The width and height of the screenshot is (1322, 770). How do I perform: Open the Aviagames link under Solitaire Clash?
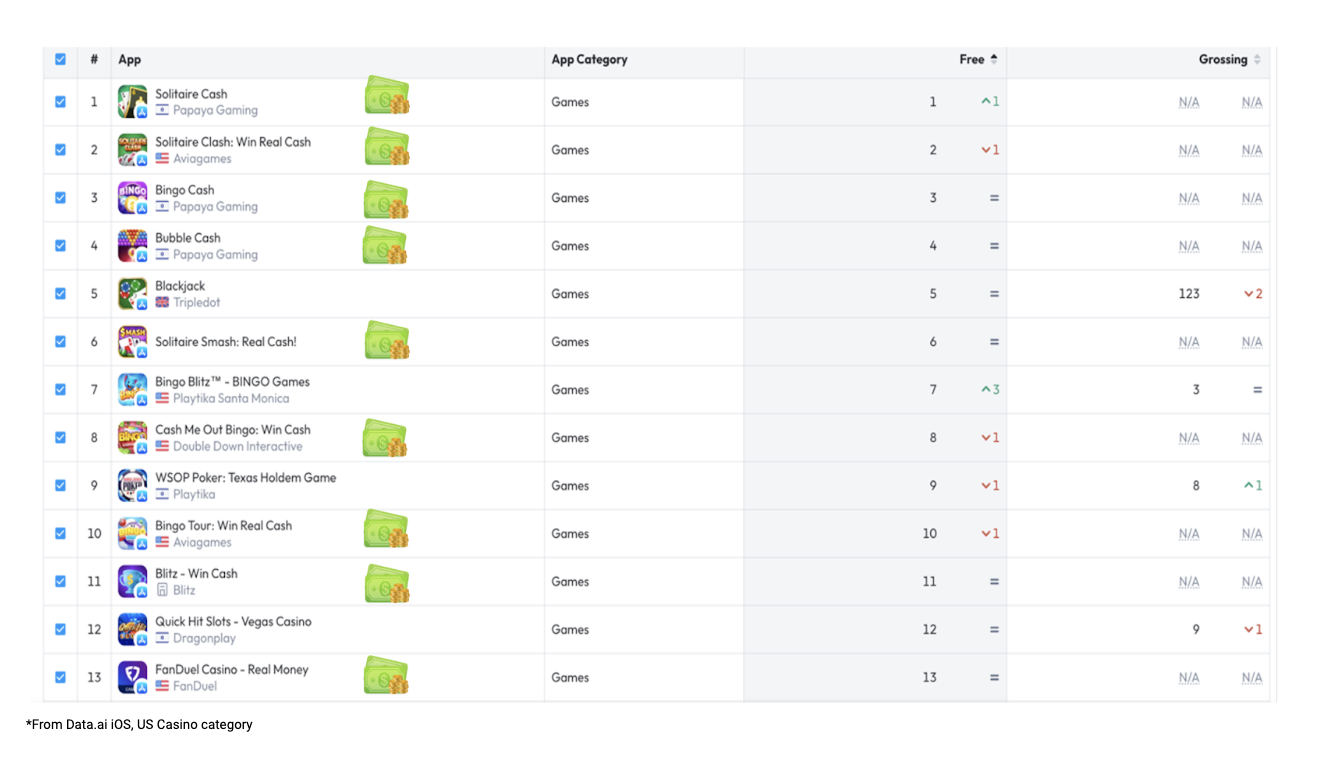tap(202, 159)
